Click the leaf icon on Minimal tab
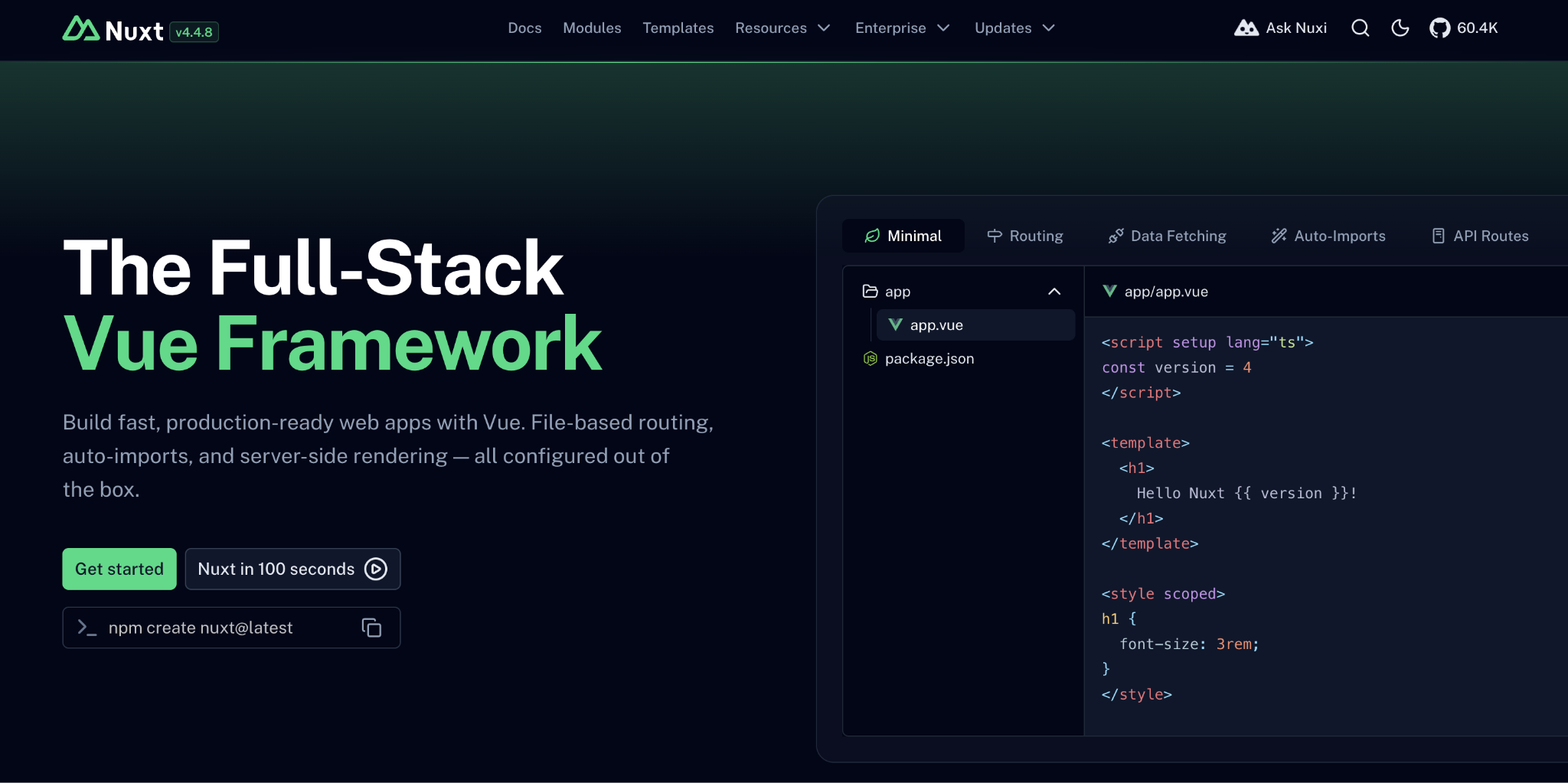 click(x=872, y=236)
